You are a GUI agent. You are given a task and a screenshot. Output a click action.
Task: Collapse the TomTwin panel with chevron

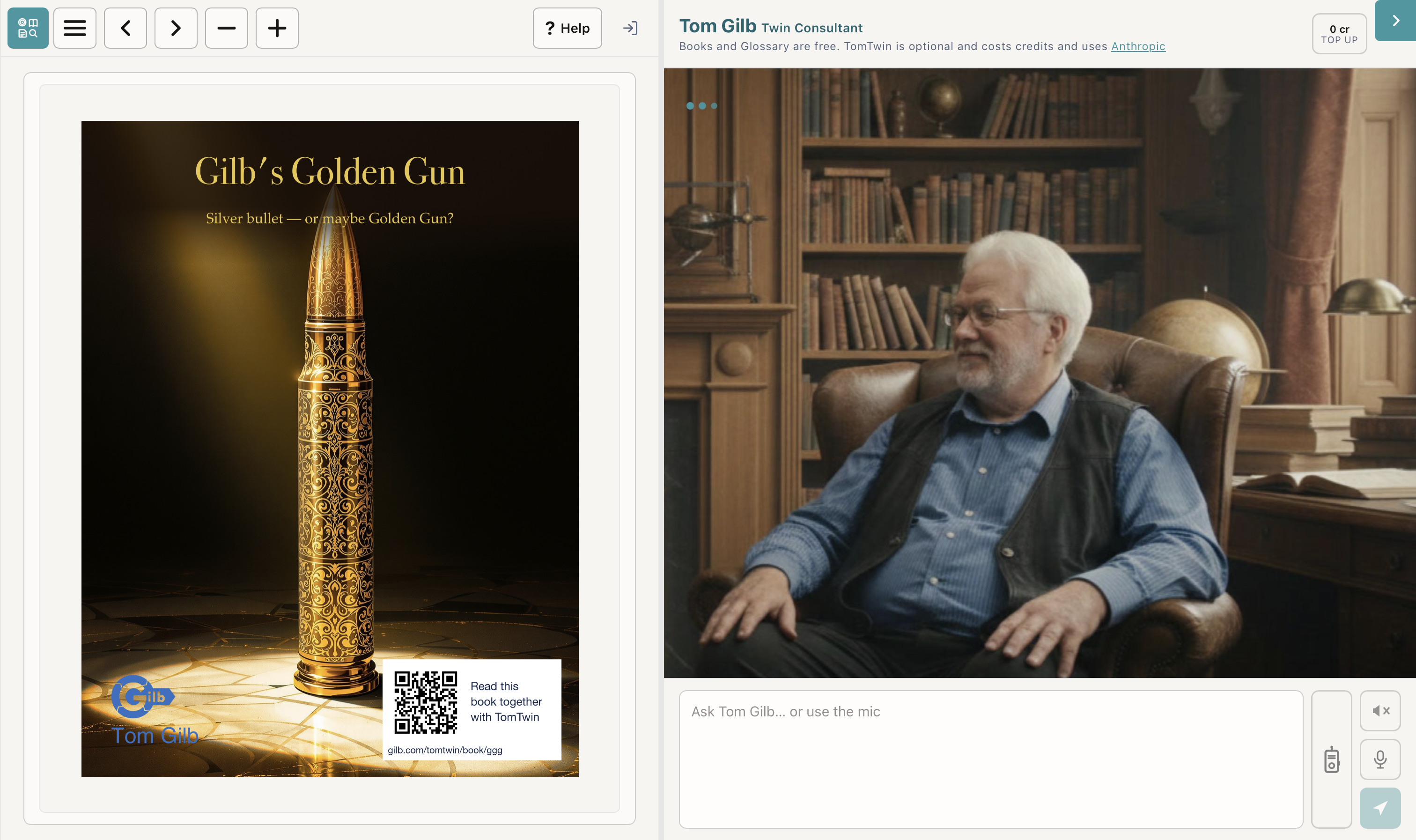click(x=1395, y=21)
